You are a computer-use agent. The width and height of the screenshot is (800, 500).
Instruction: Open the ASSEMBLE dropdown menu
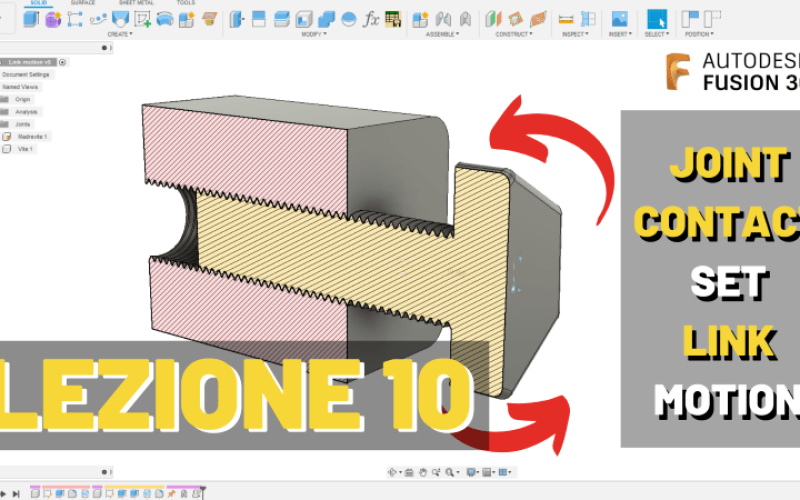click(442, 34)
